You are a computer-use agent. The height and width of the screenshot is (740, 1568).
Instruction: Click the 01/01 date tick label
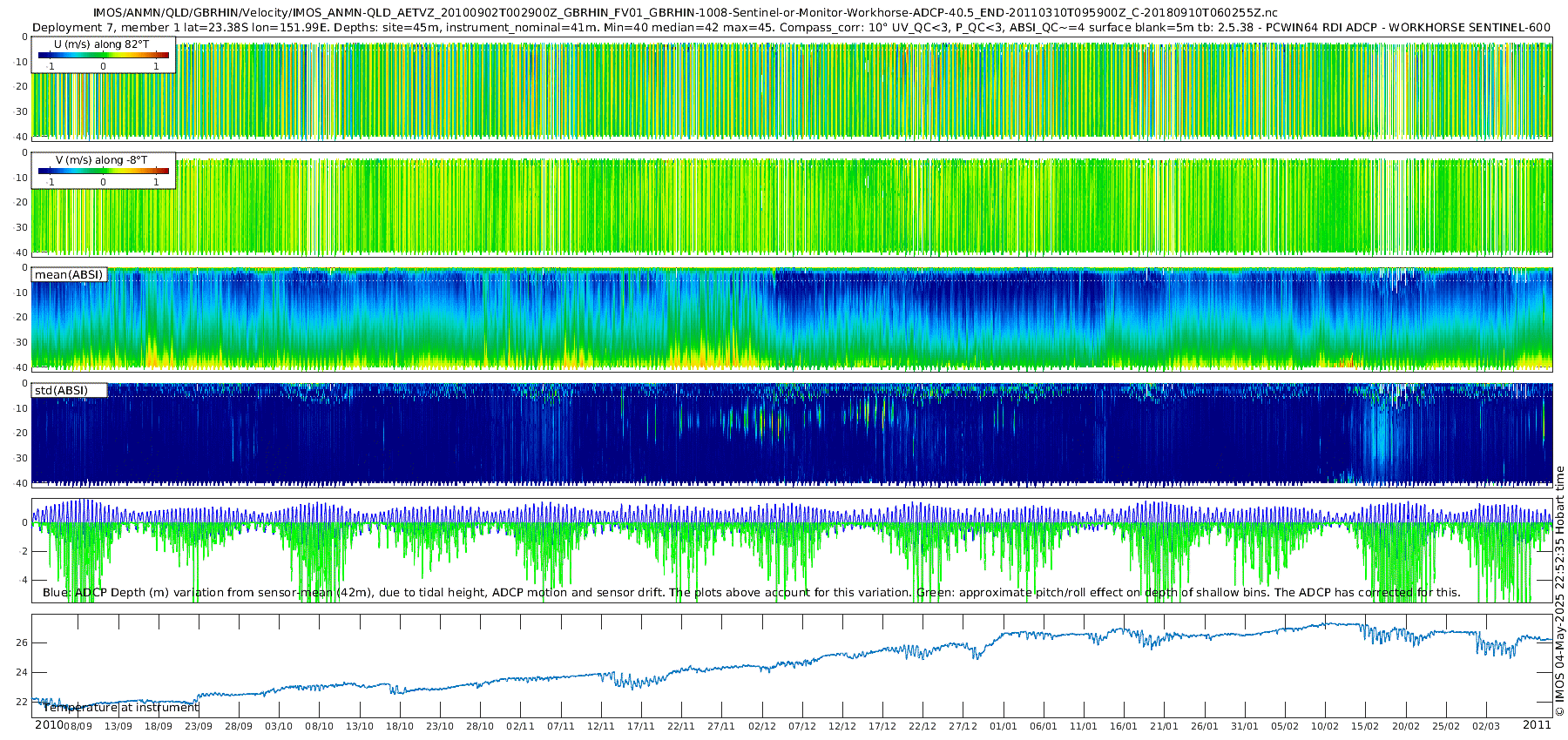pyautogui.click(x=1003, y=726)
